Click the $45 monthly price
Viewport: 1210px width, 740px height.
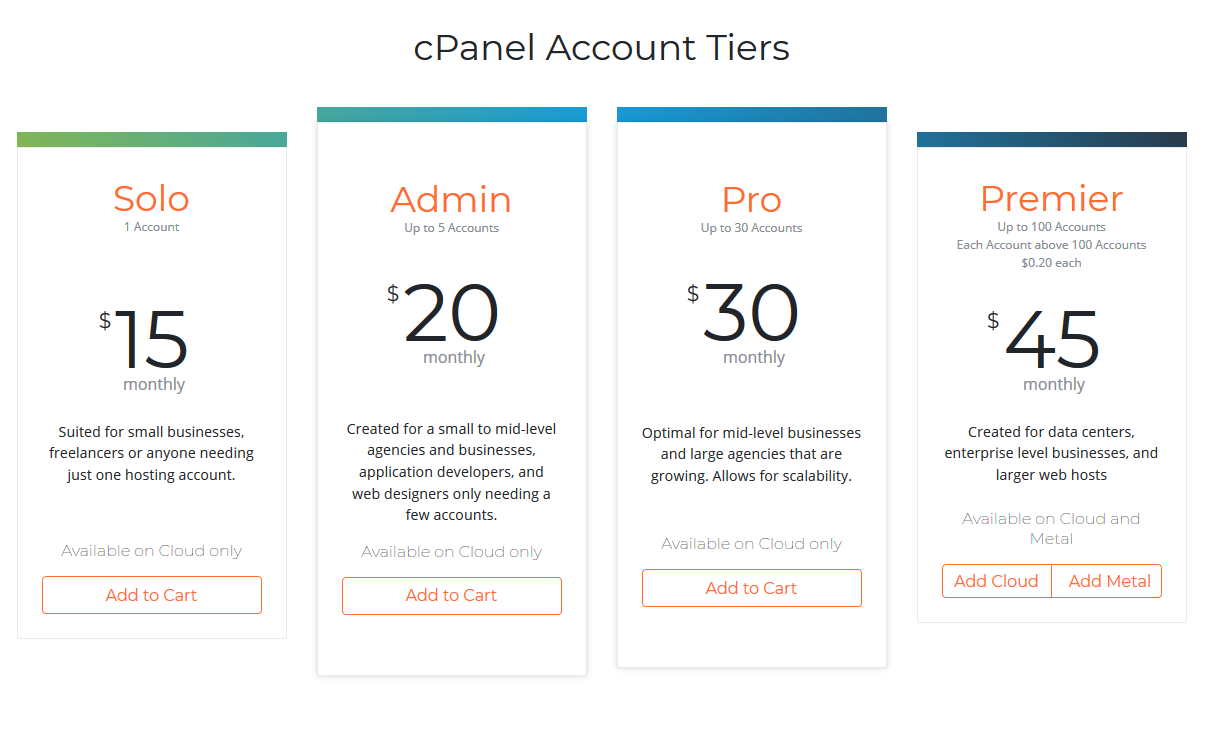(x=1050, y=340)
